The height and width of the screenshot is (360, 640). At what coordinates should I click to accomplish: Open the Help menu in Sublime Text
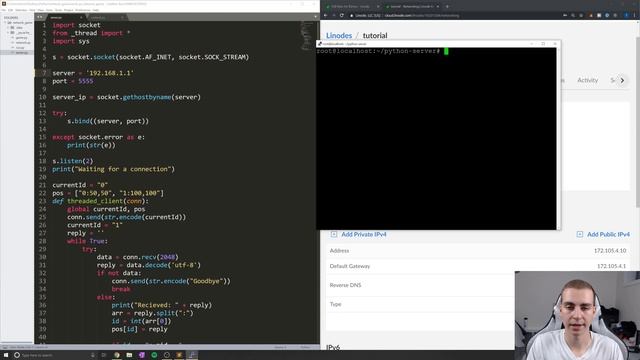point(96,10)
